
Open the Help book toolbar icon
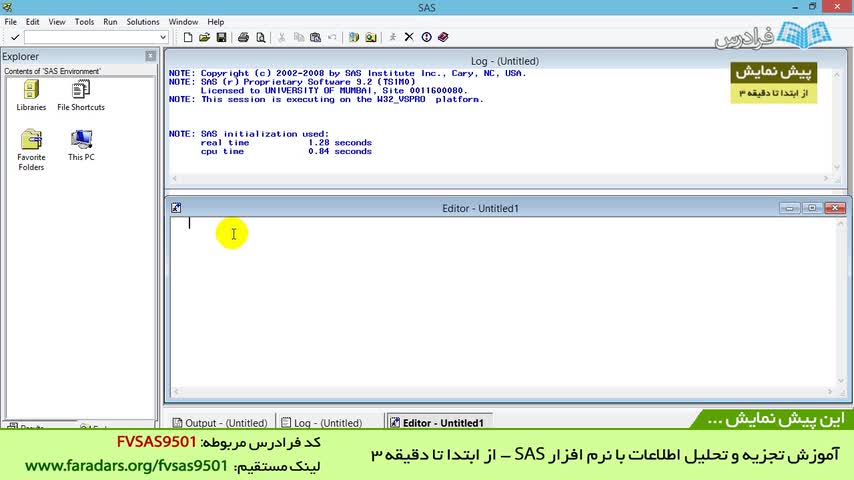pyautogui.click(x=443, y=37)
